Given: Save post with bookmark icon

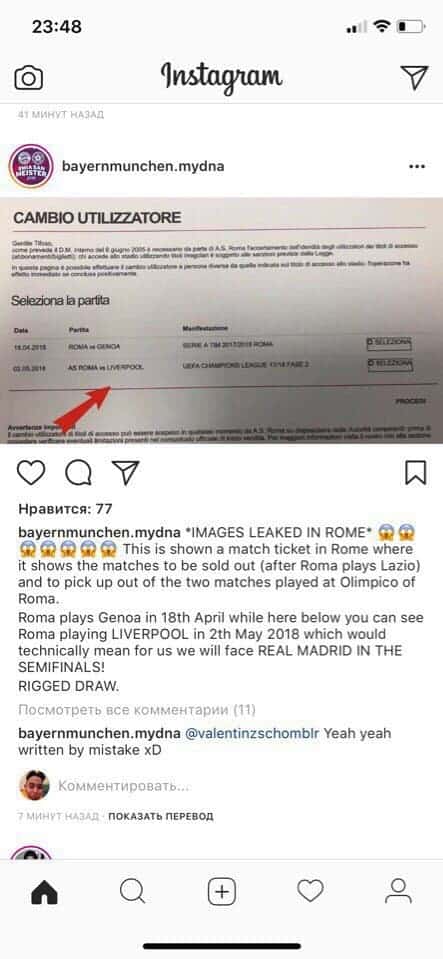Looking at the screenshot, I should tap(415, 473).
